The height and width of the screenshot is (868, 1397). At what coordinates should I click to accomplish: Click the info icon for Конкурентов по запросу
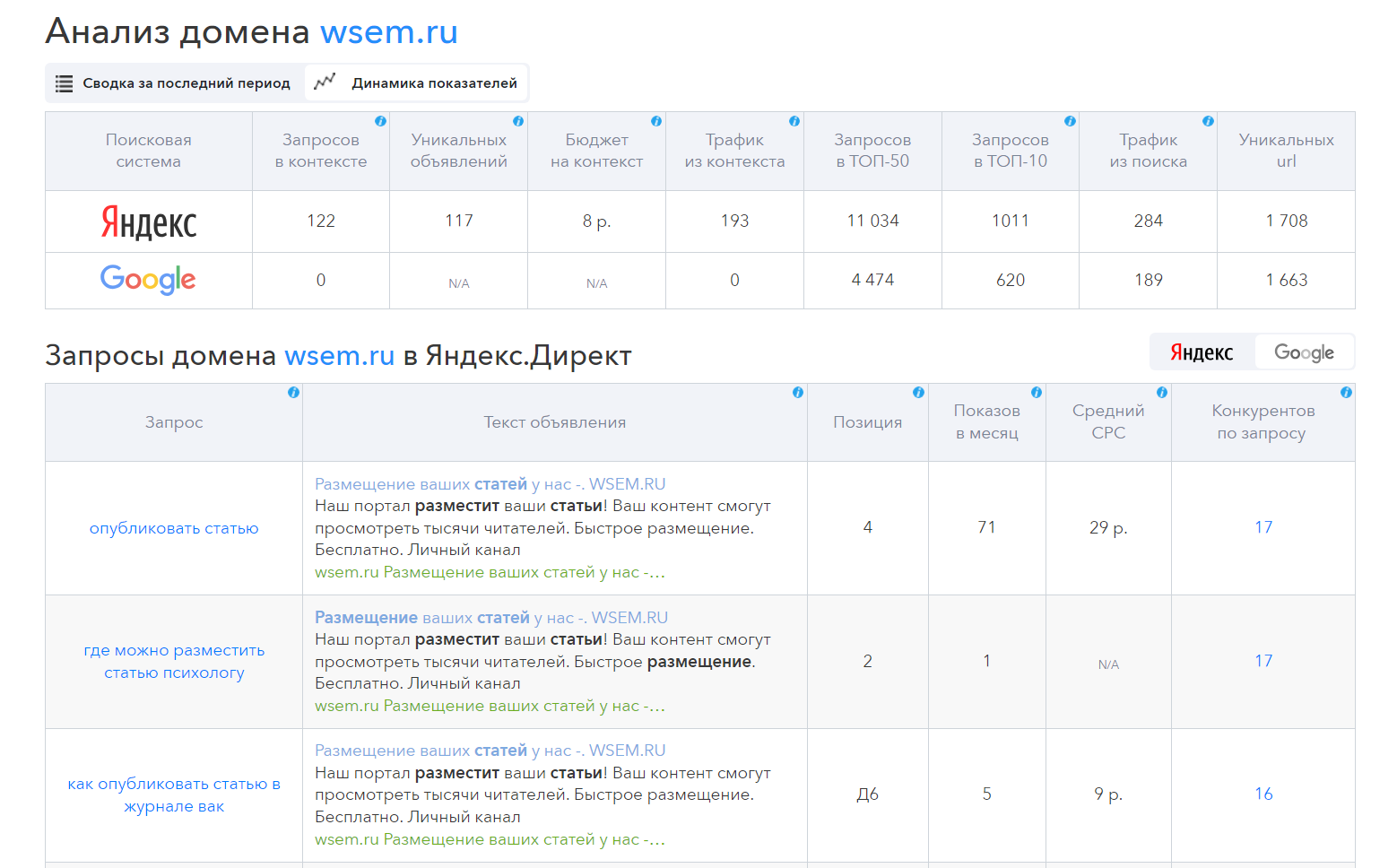(x=1346, y=393)
